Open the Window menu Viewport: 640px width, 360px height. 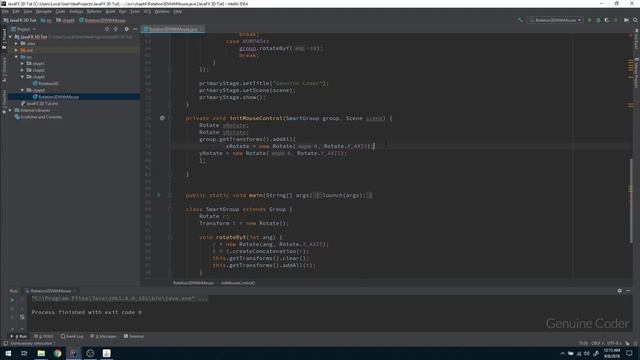coord(162,11)
